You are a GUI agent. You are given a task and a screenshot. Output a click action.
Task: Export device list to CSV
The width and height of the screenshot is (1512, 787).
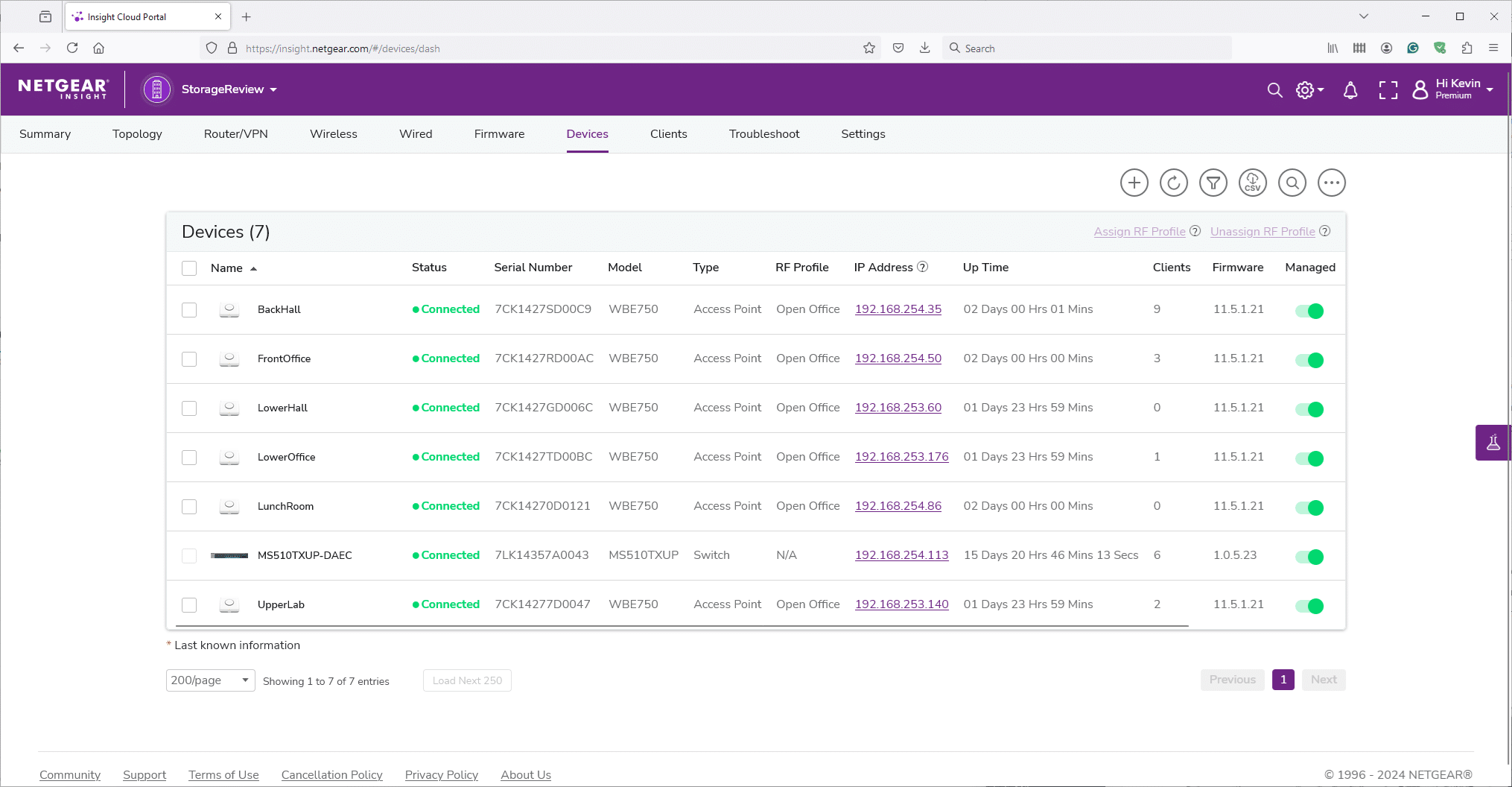[x=1252, y=183]
